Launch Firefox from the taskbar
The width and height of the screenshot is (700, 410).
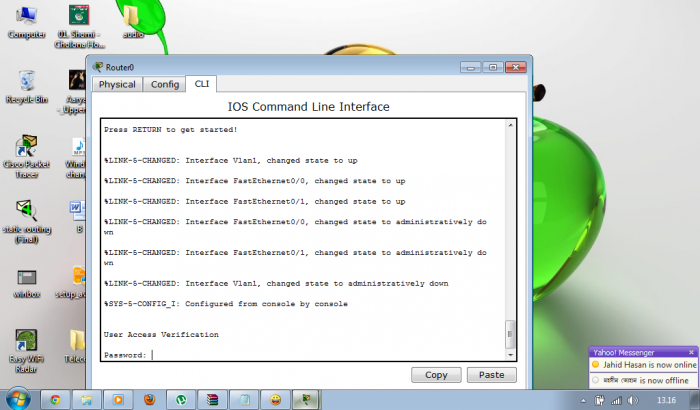pos(150,399)
